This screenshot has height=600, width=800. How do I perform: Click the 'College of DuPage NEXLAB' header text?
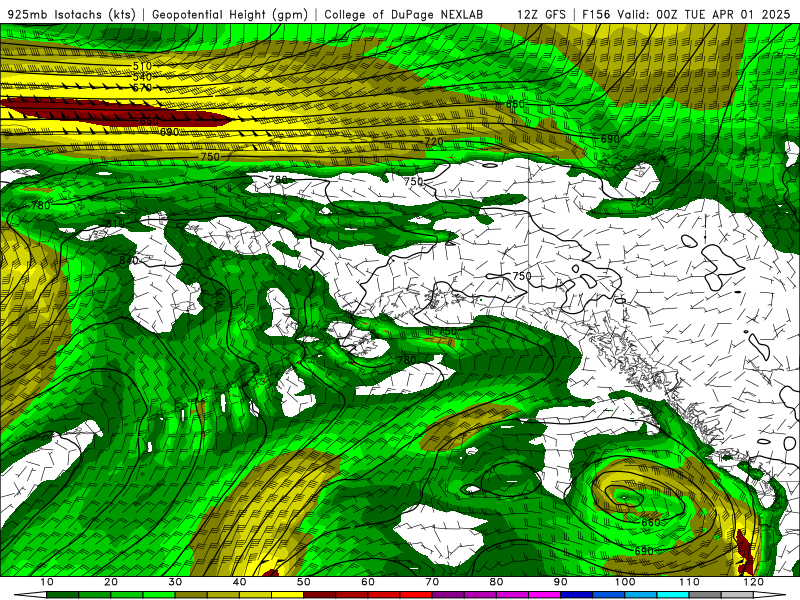tap(403, 14)
